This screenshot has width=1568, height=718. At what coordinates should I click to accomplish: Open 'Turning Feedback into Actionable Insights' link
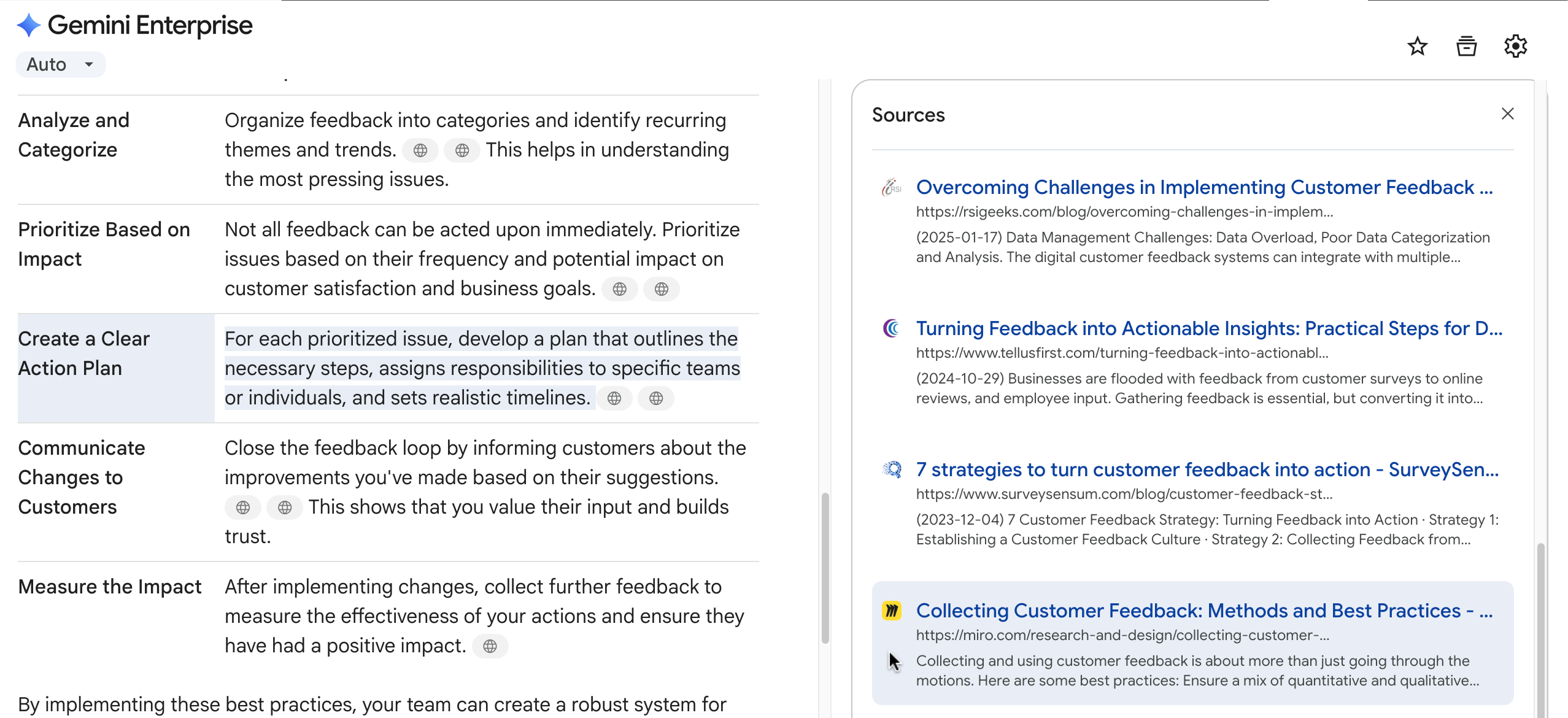pyautogui.click(x=1209, y=328)
